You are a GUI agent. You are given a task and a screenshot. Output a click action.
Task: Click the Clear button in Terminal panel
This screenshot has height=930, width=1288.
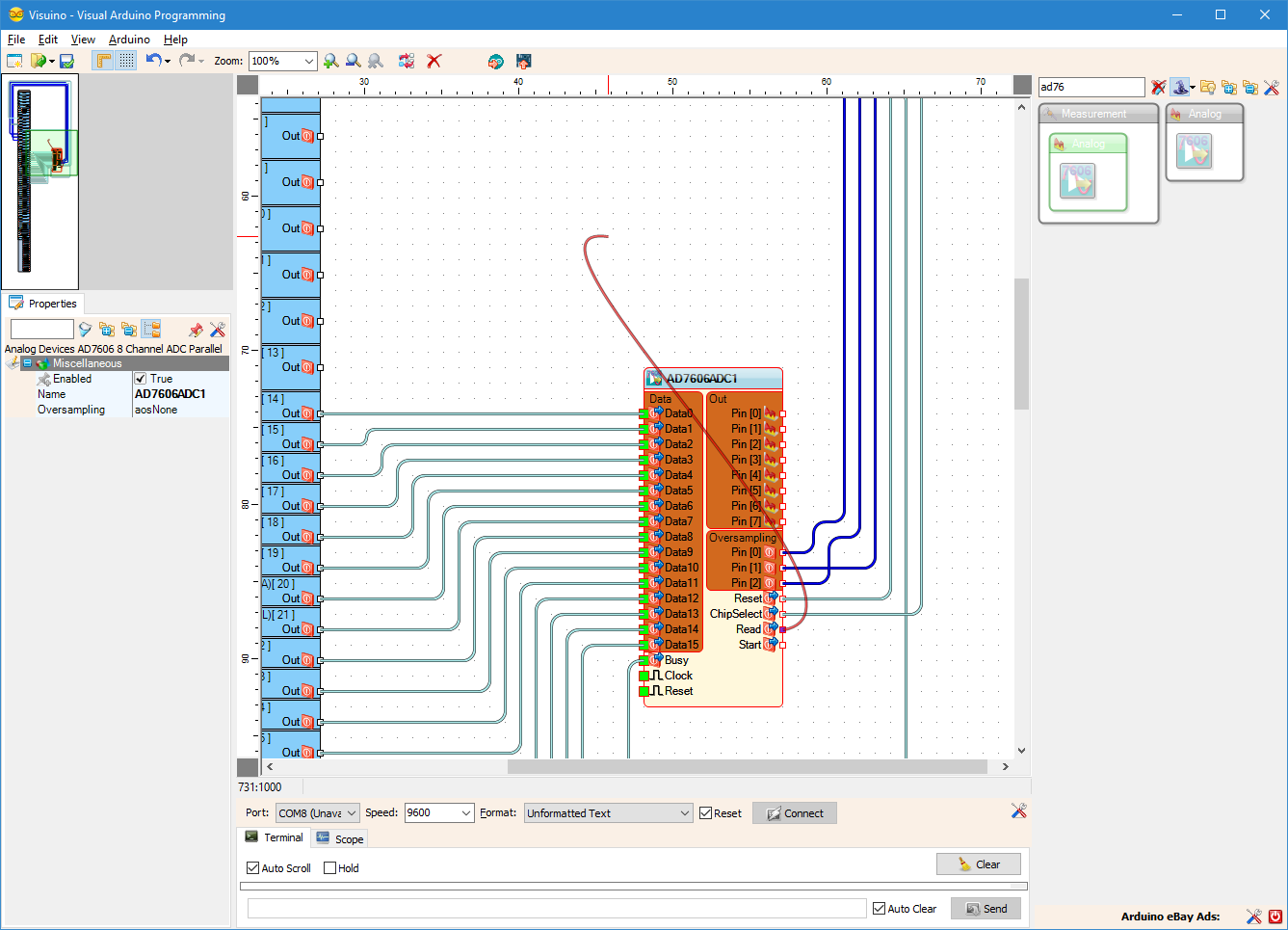click(979, 864)
